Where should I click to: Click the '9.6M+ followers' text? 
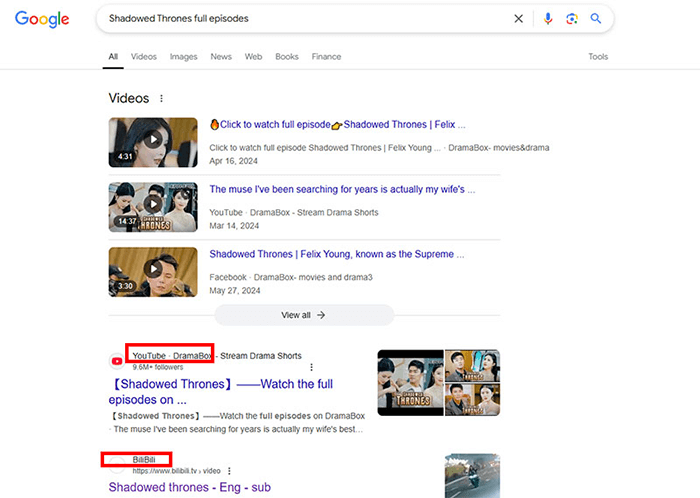pos(158,367)
